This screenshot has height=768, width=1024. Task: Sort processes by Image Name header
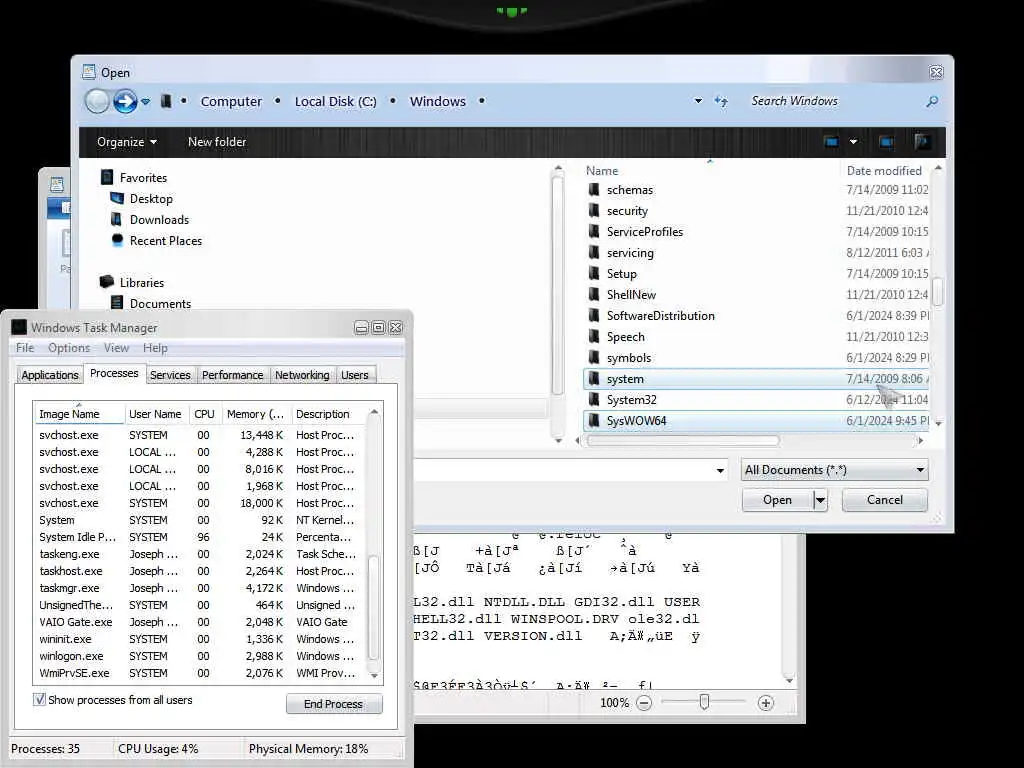click(78, 414)
